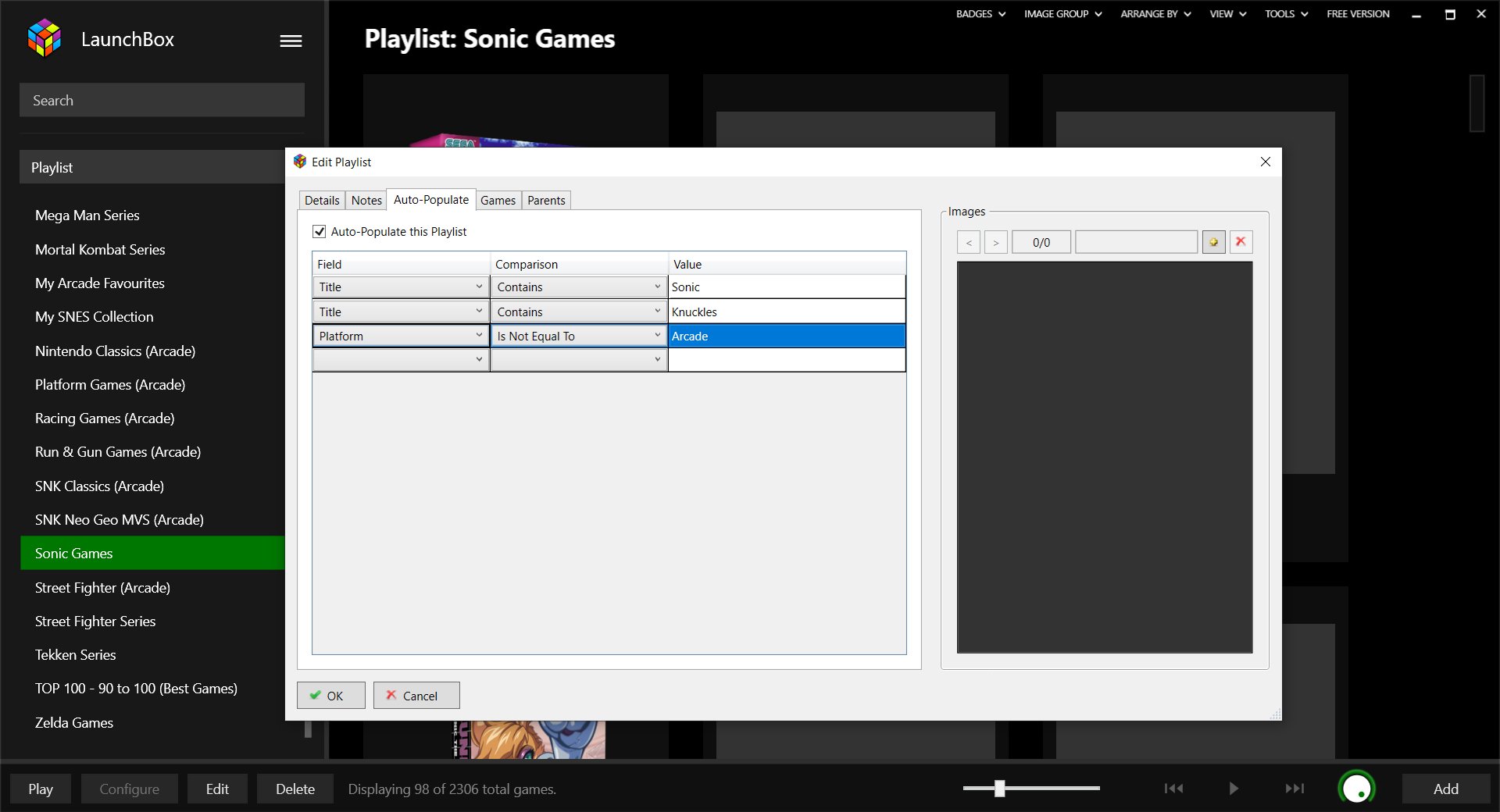The width and height of the screenshot is (1500, 812).
Task: Minimize the LaunchBox window
Action: coord(1416,14)
